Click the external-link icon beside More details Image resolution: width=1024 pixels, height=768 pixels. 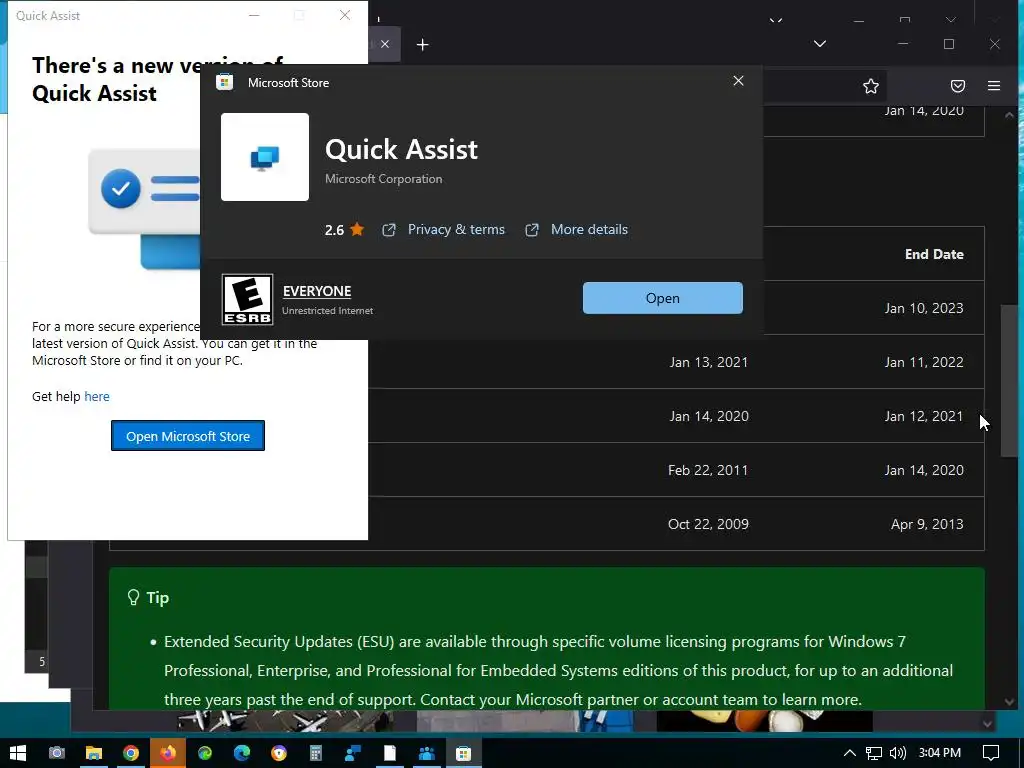(x=532, y=230)
